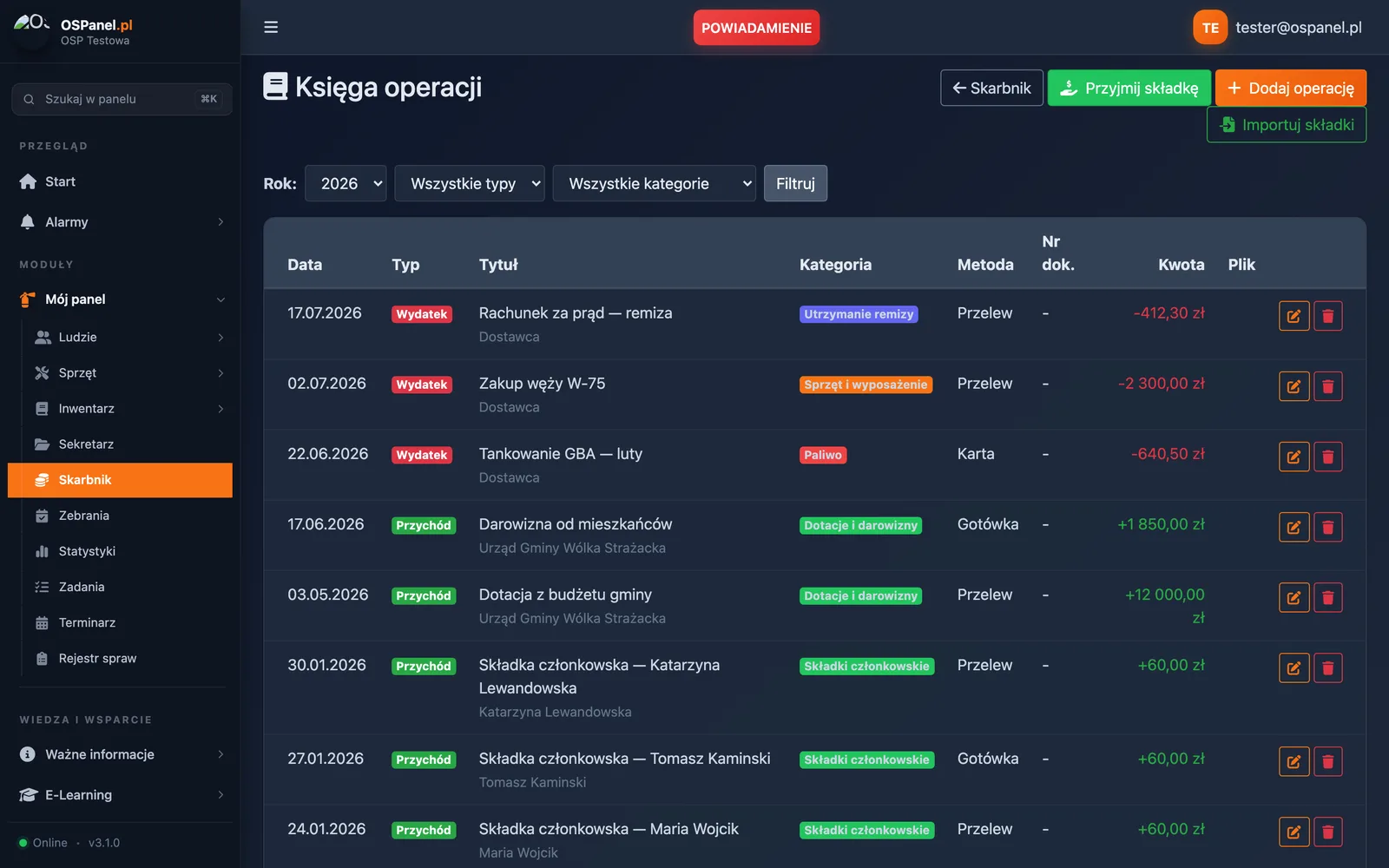The height and width of the screenshot is (868, 1389).
Task: Open Rejestr spraw in sidebar
Action: (121, 658)
